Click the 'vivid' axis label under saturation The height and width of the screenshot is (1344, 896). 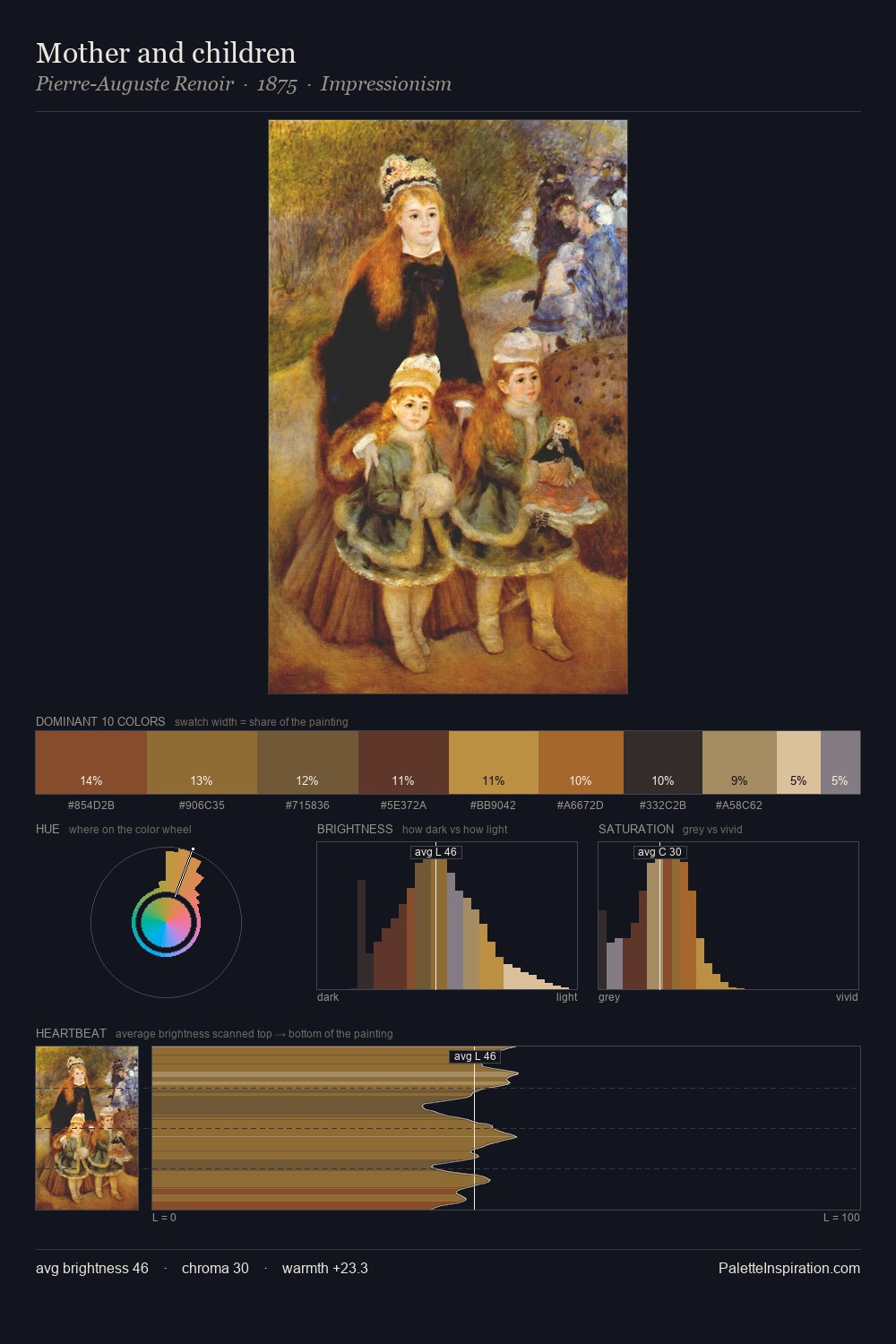tap(847, 997)
